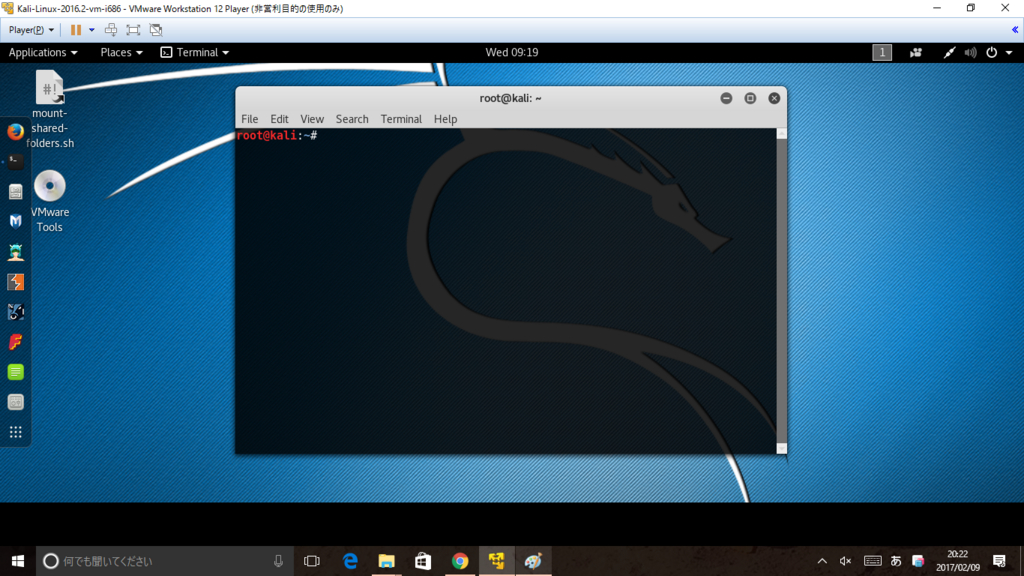This screenshot has width=1024, height=576.
Task: Open Places menu
Action: click(121, 52)
